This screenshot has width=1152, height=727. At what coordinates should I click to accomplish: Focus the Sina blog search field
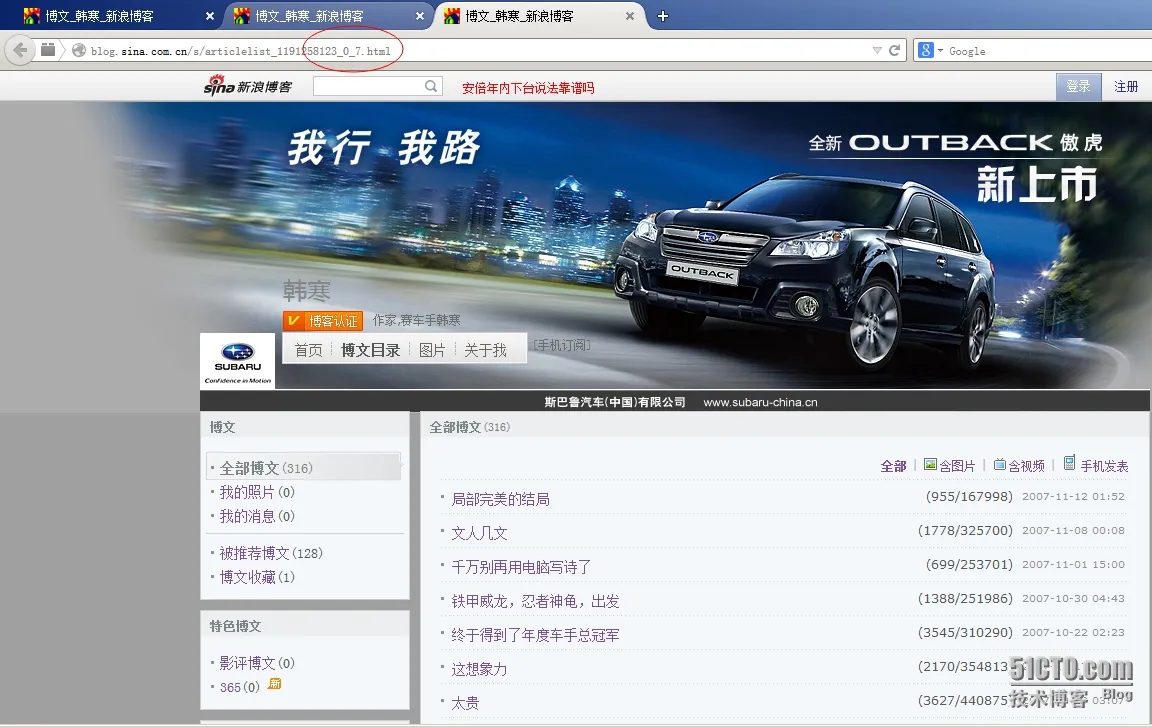(x=369, y=87)
